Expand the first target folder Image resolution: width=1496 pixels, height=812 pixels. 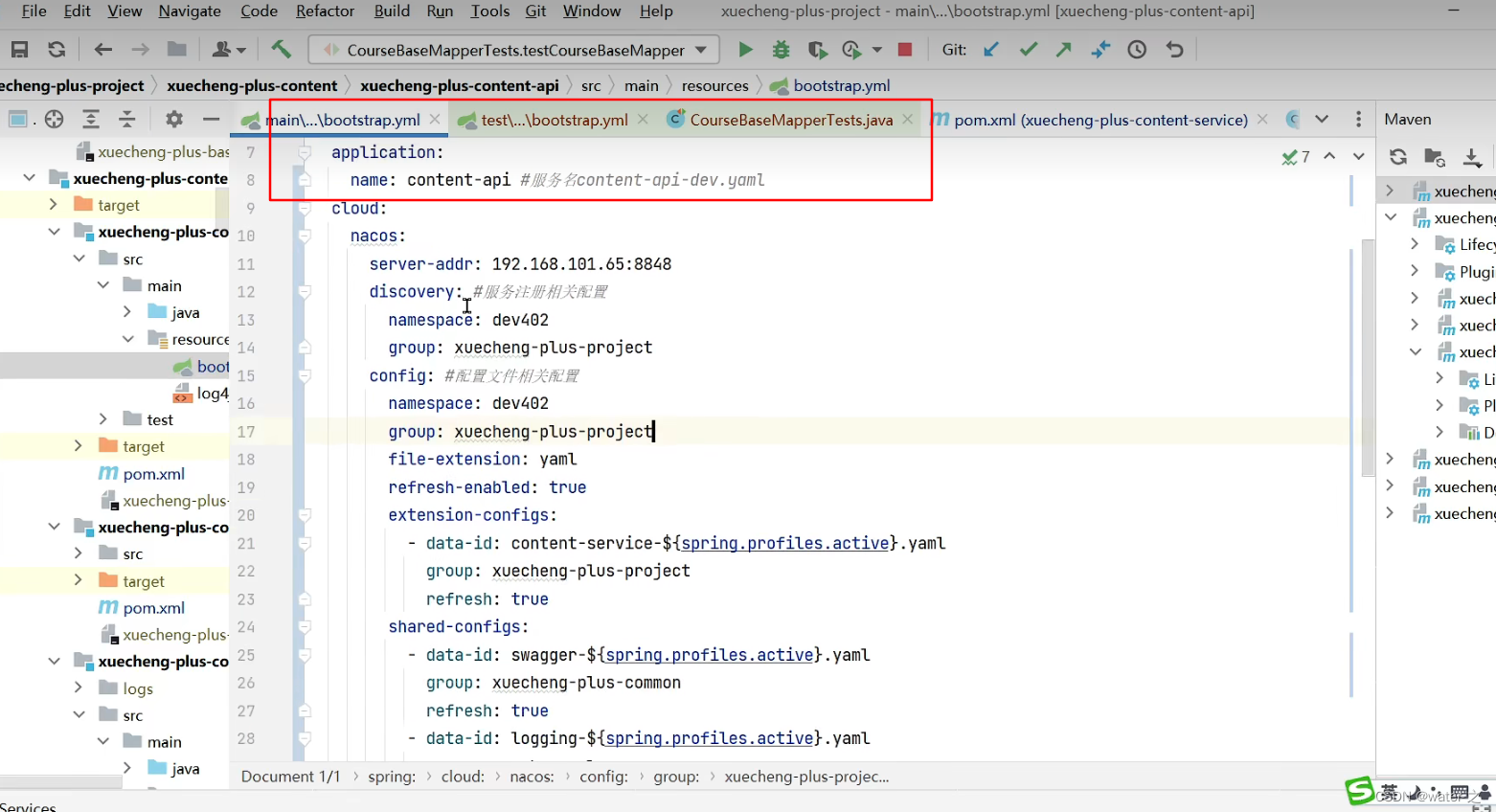pyautogui.click(x=53, y=205)
